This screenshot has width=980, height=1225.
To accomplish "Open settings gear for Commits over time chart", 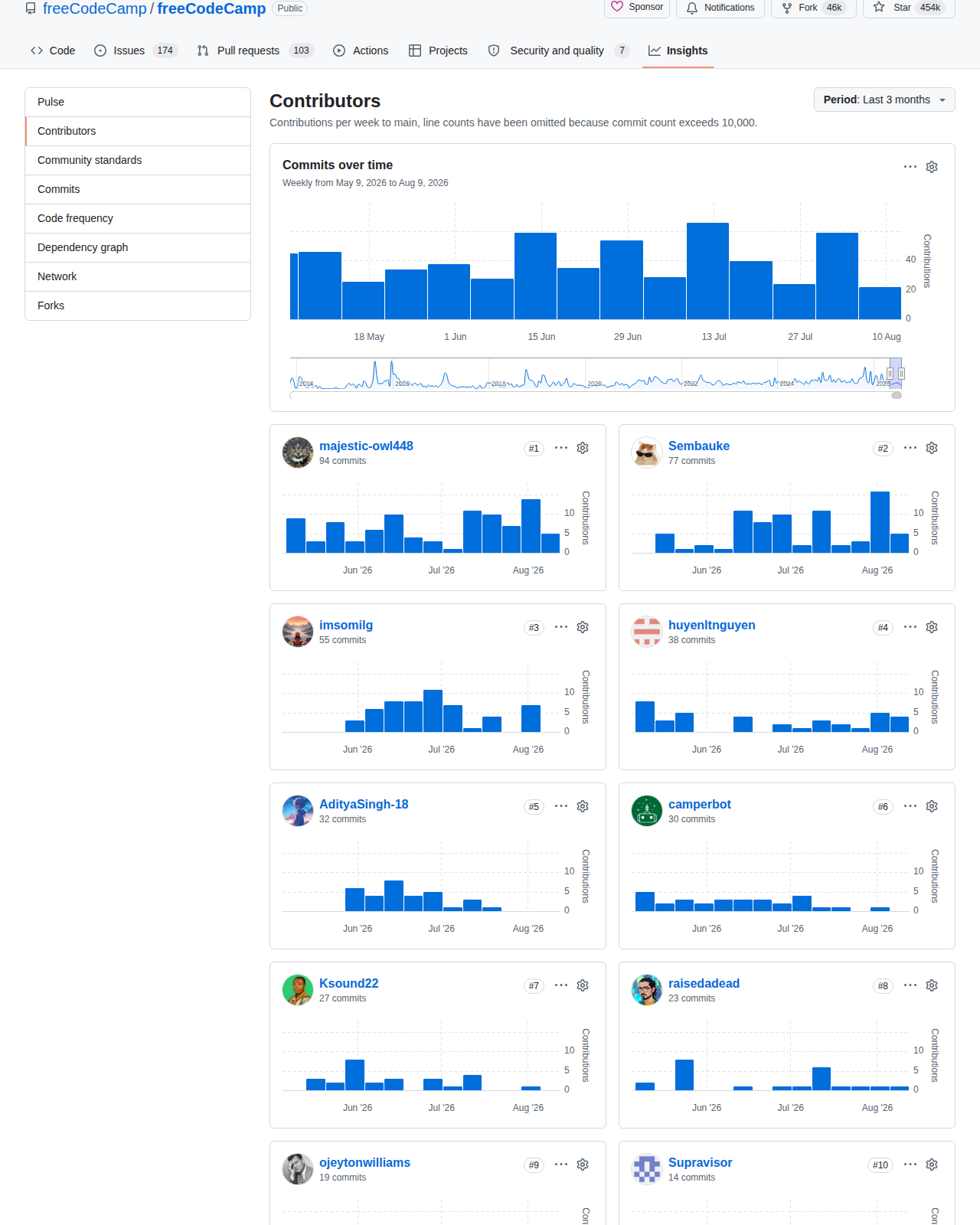I will click(x=932, y=167).
